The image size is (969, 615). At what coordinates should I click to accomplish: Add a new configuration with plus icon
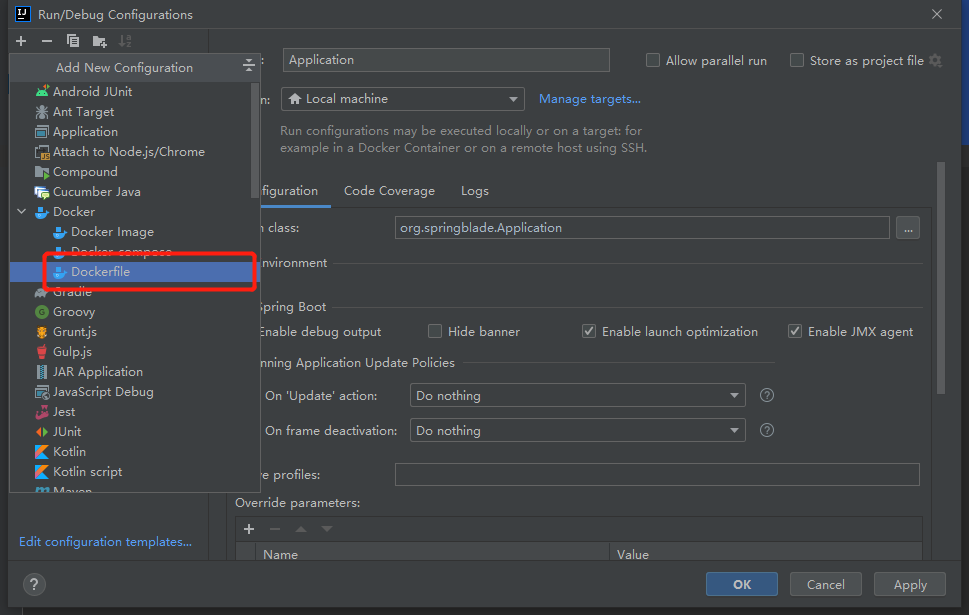point(21,41)
